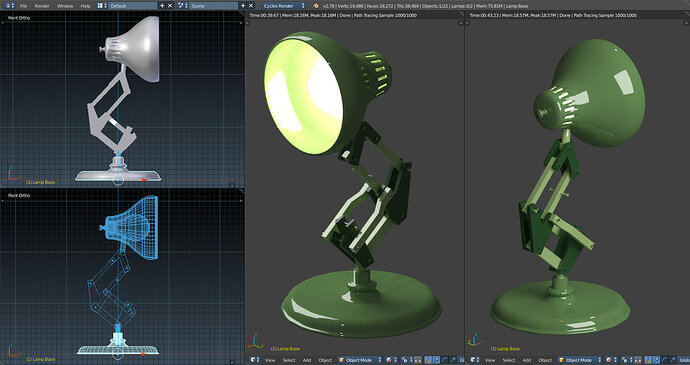The height and width of the screenshot is (365, 690).
Task: Click the Blender logo in the info bar
Action: 316,6
